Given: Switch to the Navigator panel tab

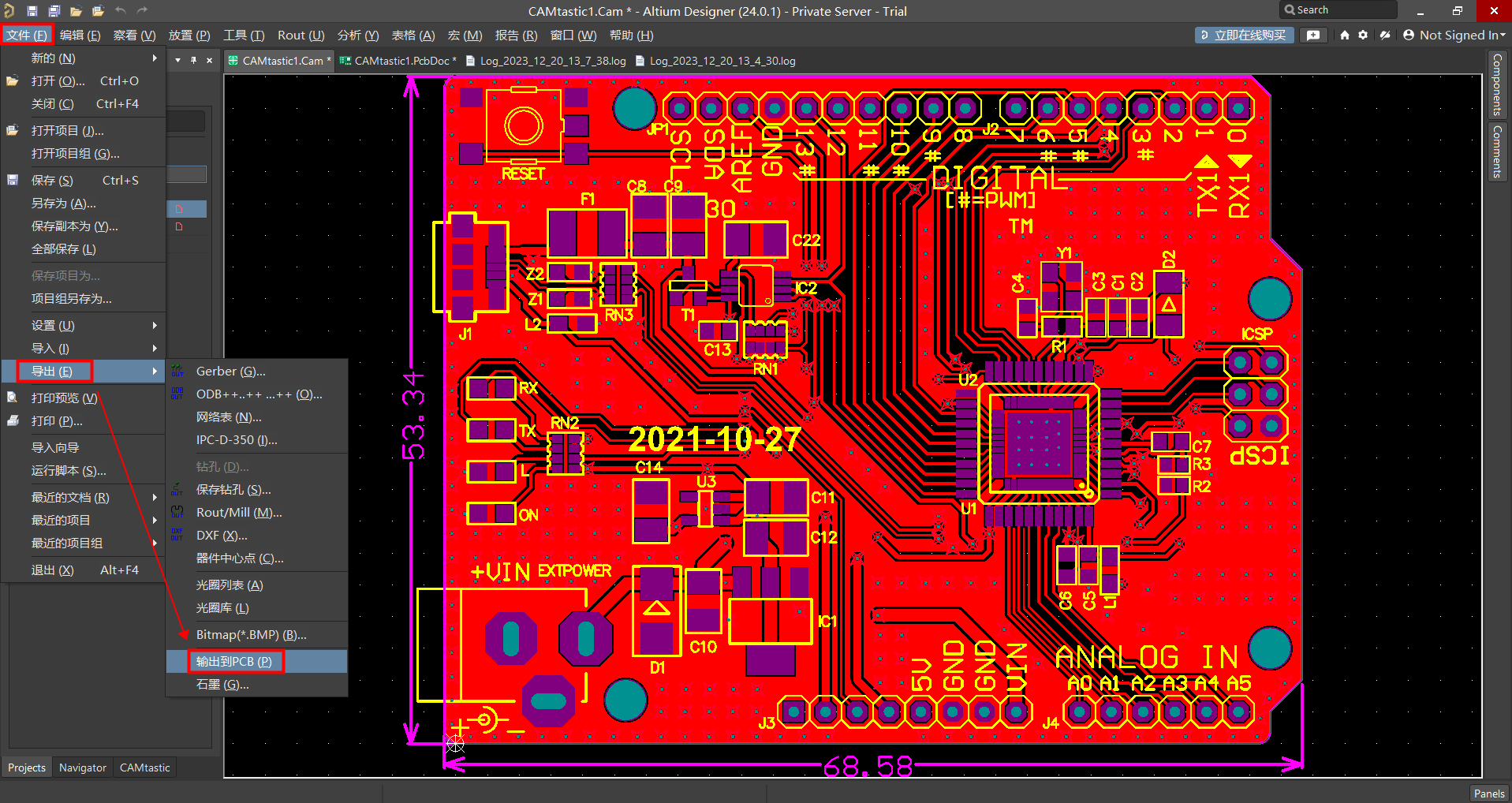Looking at the screenshot, I should 83,768.
